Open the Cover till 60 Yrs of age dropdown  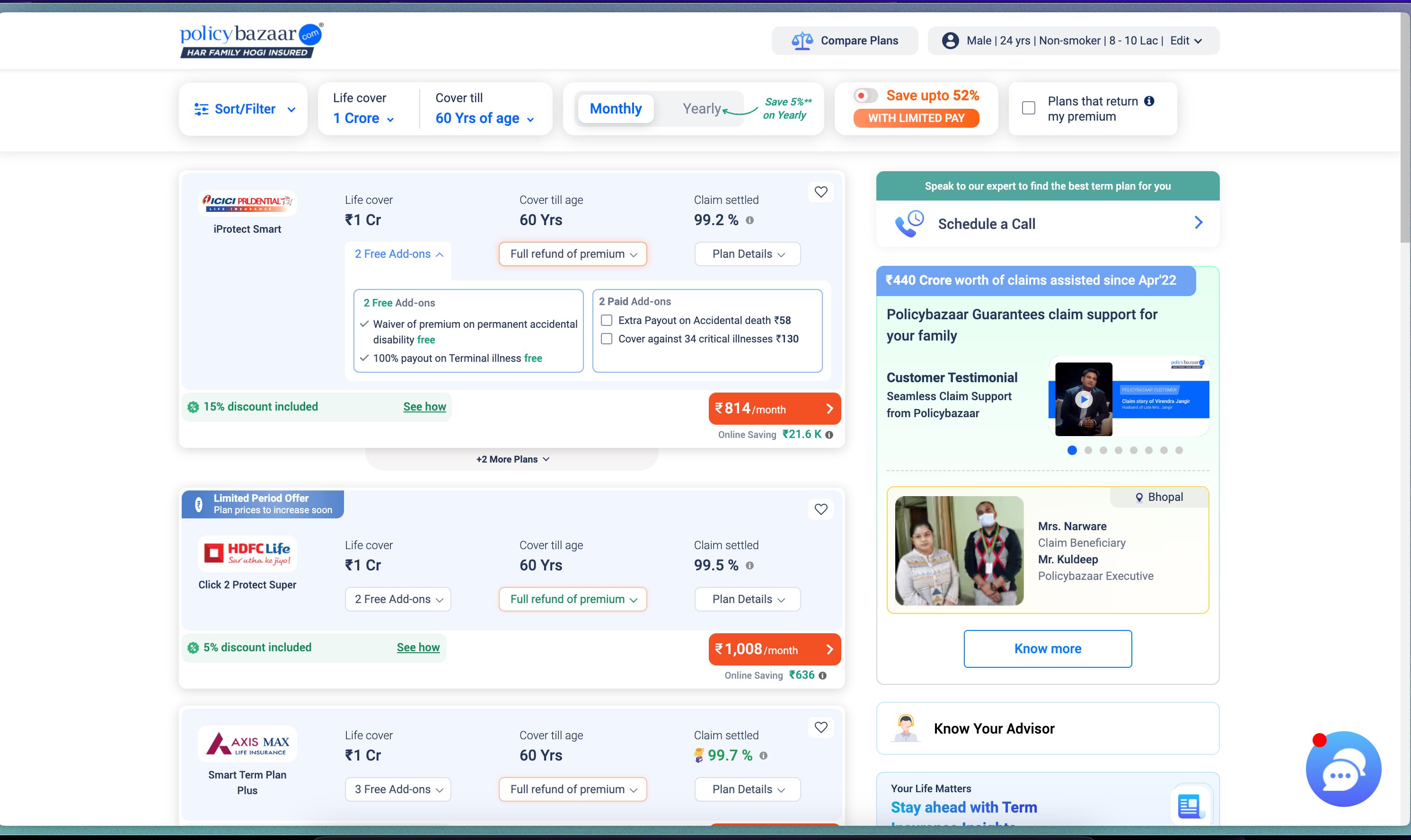[485, 118]
